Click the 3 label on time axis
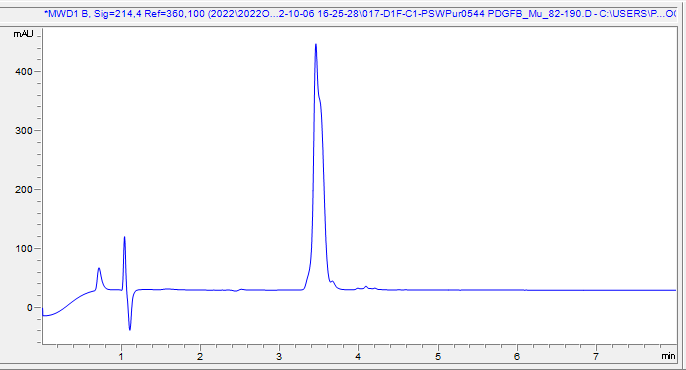The height and width of the screenshot is (370, 686). (279, 356)
